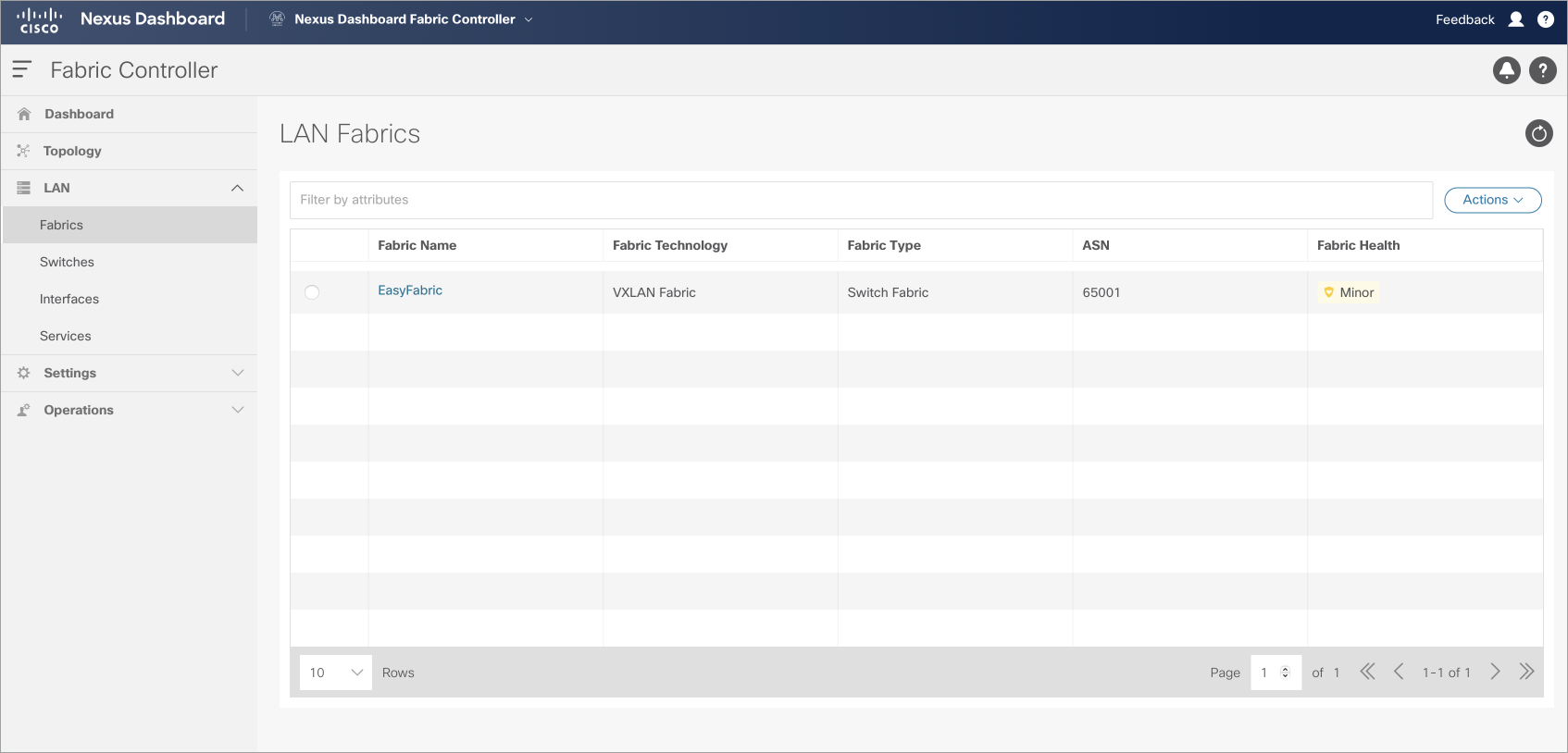The width and height of the screenshot is (1568, 753).
Task: Expand the Operations menu section
Action: 130,410
